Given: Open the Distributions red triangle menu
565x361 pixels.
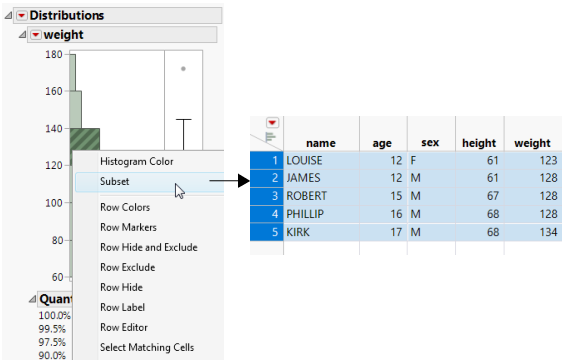Looking at the screenshot, I should point(22,15).
